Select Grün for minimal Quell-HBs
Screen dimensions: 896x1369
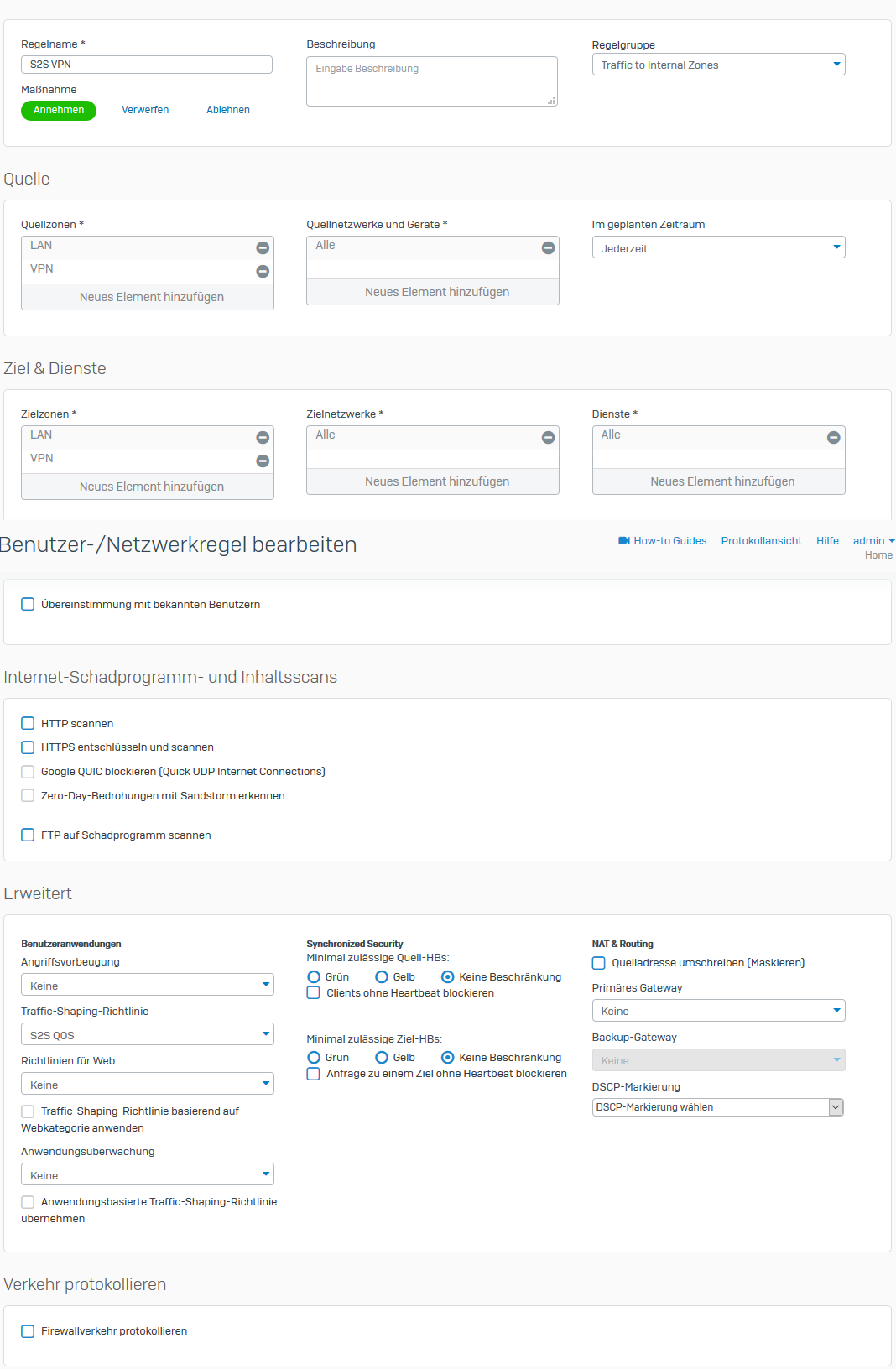(x=314, y=977)
